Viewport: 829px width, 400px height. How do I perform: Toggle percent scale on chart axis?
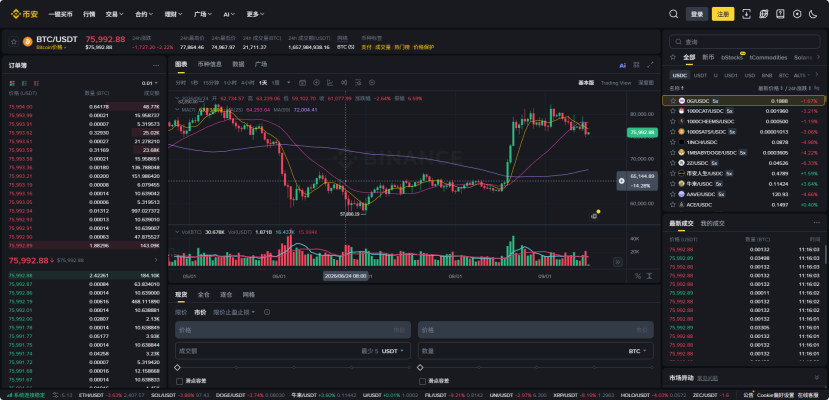pyautogui.click(x=638, y=276)
